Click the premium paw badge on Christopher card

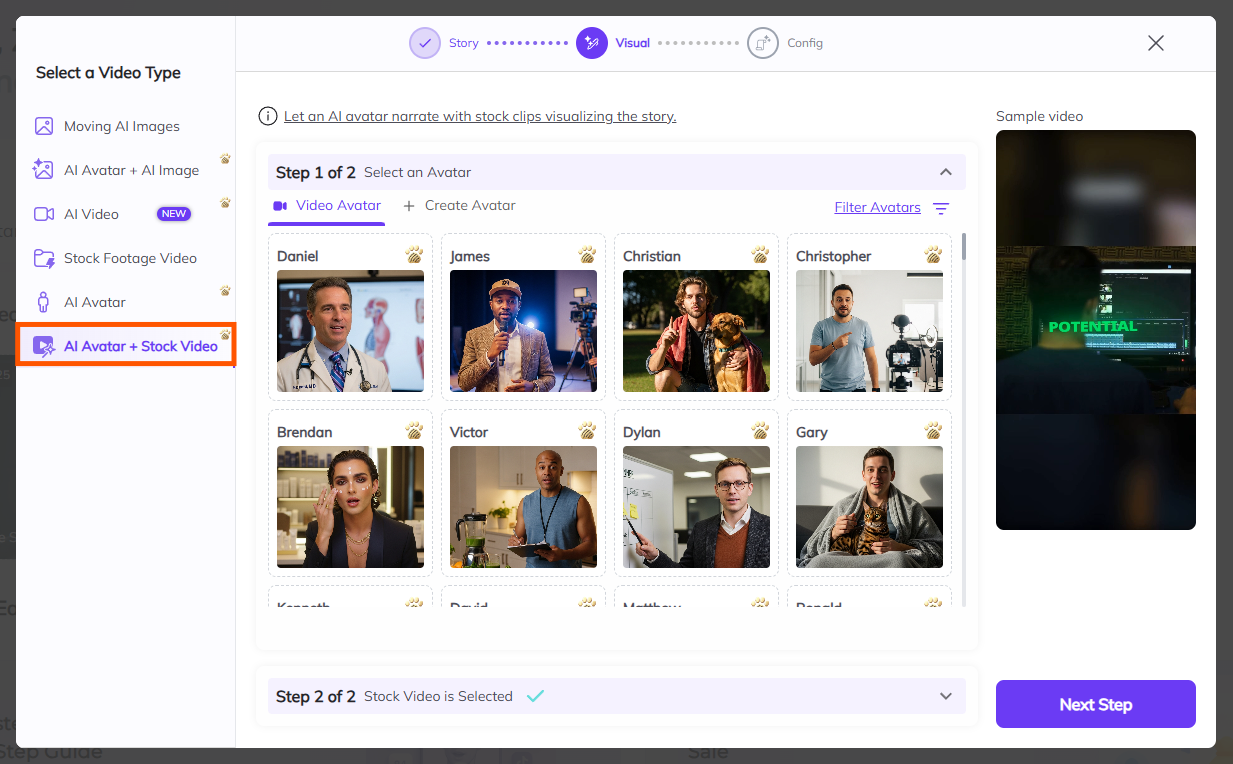tap(933, 255)
